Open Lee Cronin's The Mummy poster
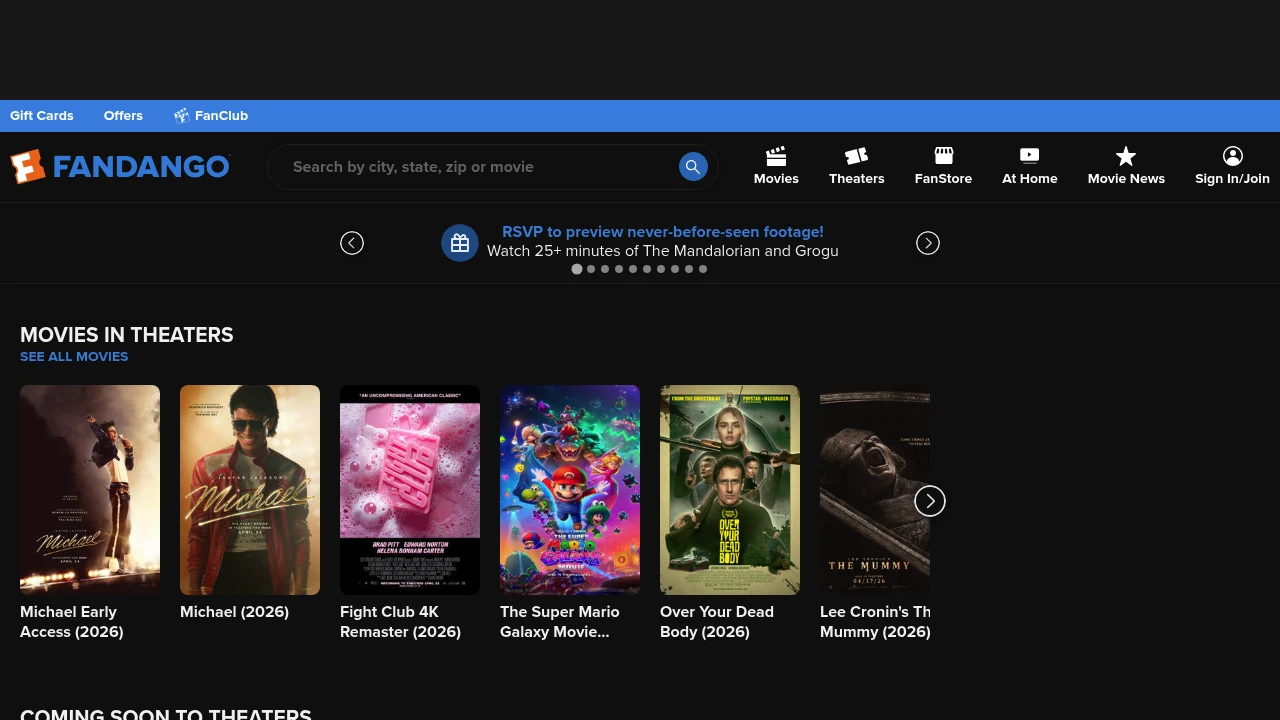This screenshot has width=1280, height=720. point(875,490)
